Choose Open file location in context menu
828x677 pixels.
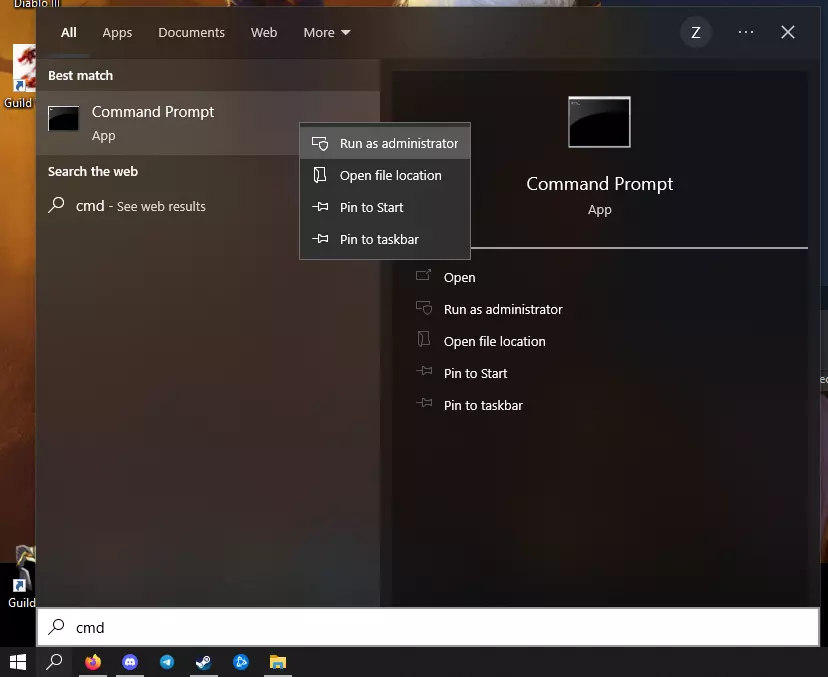pyautogui.click(x=384, y=175)
